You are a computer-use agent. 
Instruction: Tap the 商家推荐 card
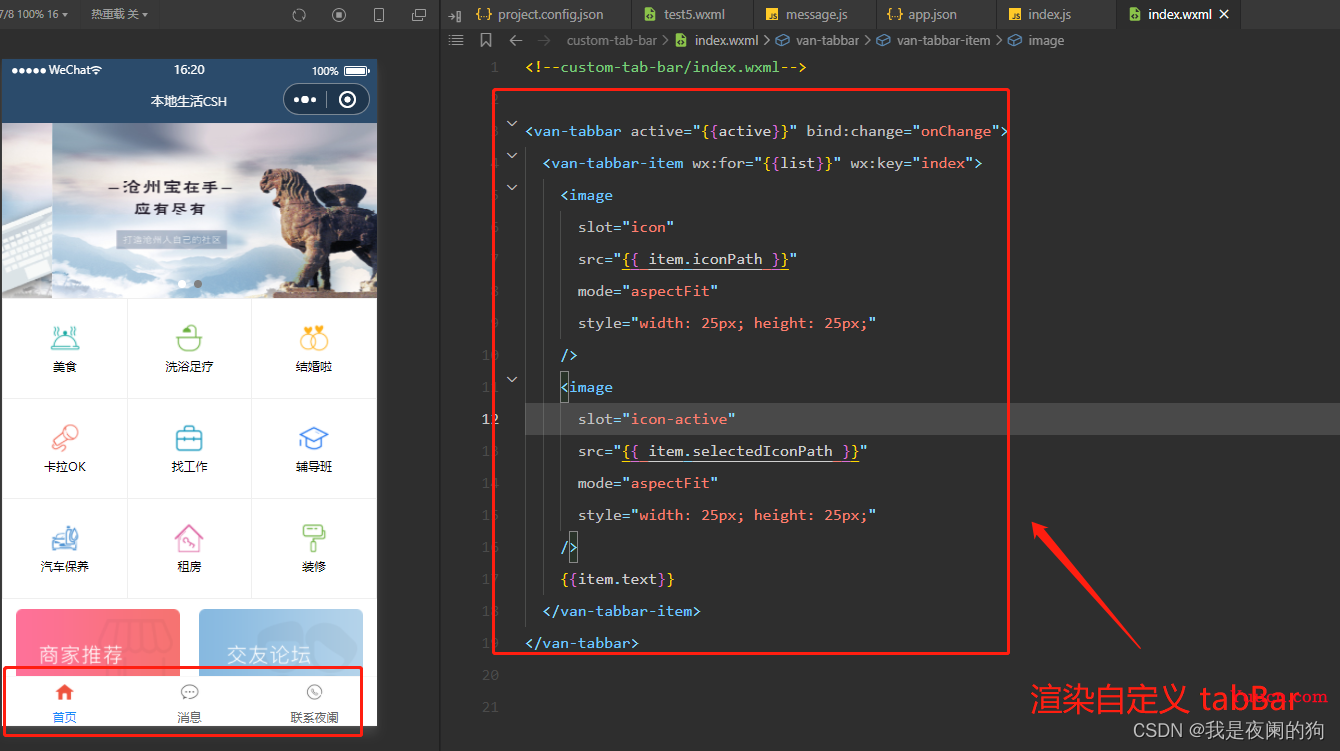click(x=98, y=642)
